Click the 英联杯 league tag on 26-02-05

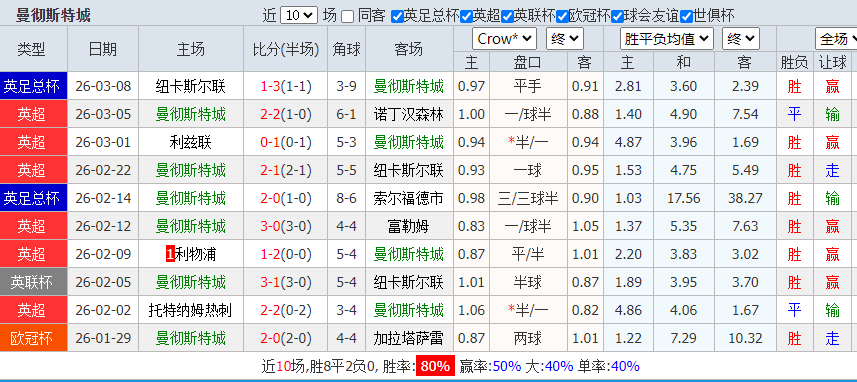[x=33, y=282]
